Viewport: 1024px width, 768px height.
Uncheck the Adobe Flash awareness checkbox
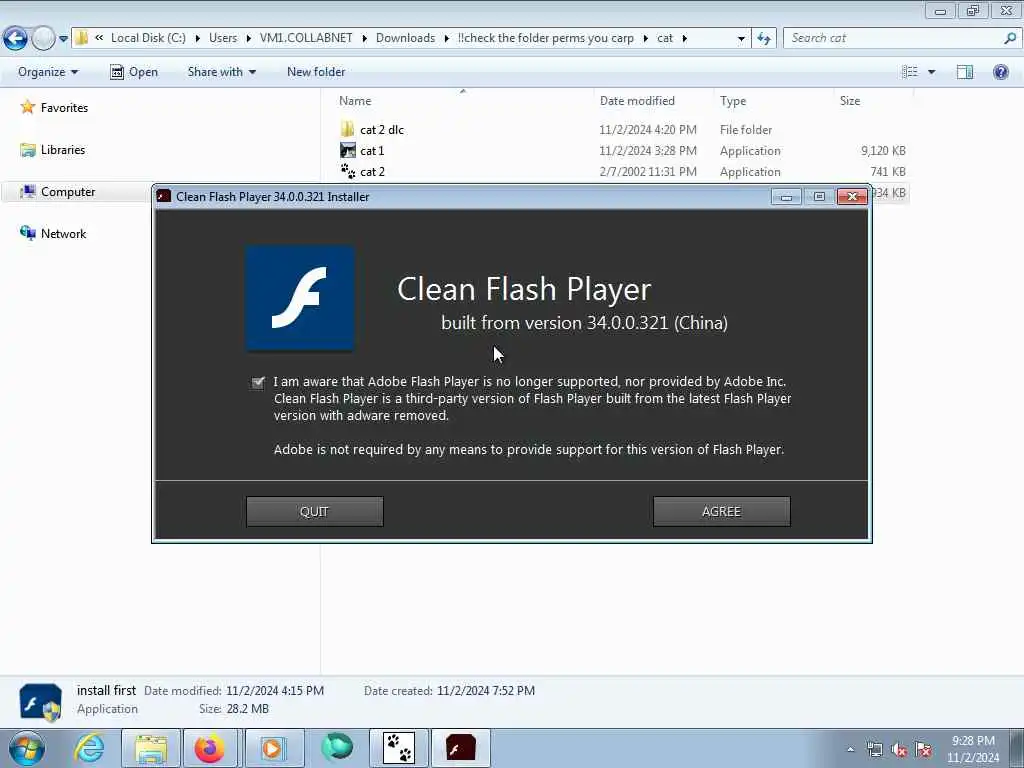click(258, 383)
